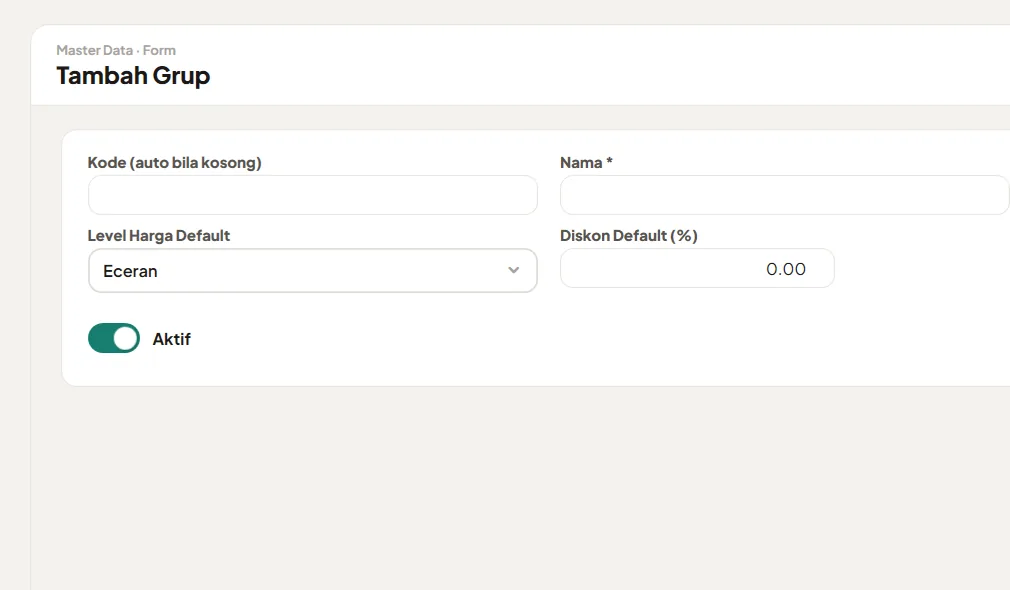This screenshot has width=1010, height=590.
Task: Click the "Aktif" label text
Action: pos(171,339)
